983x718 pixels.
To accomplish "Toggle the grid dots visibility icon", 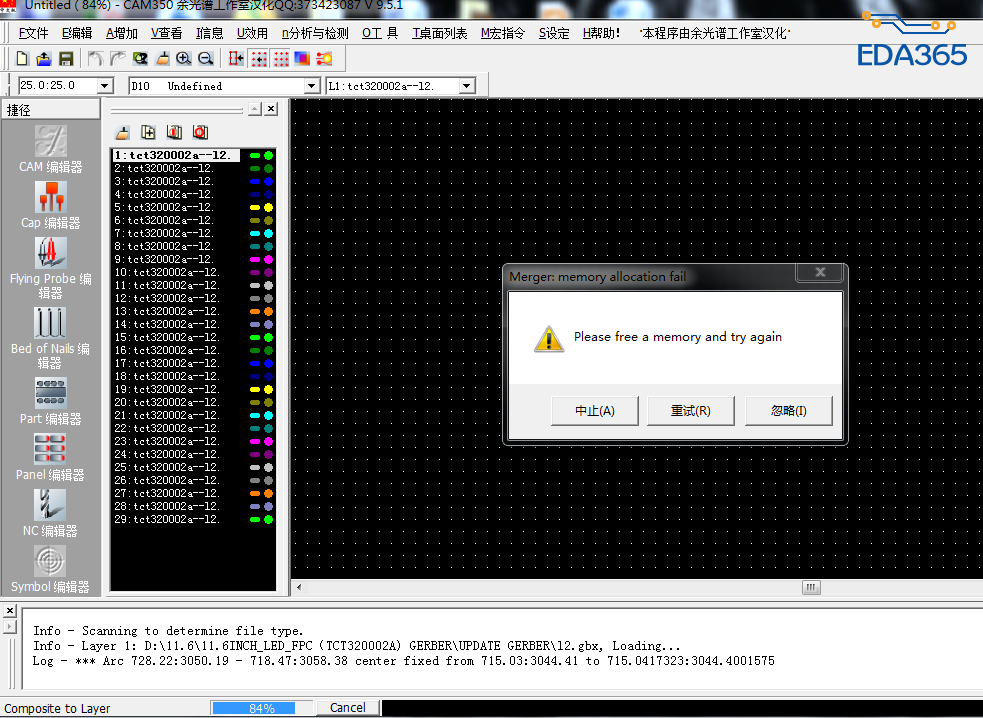I will pyautogui.click(x=281, y=59).
